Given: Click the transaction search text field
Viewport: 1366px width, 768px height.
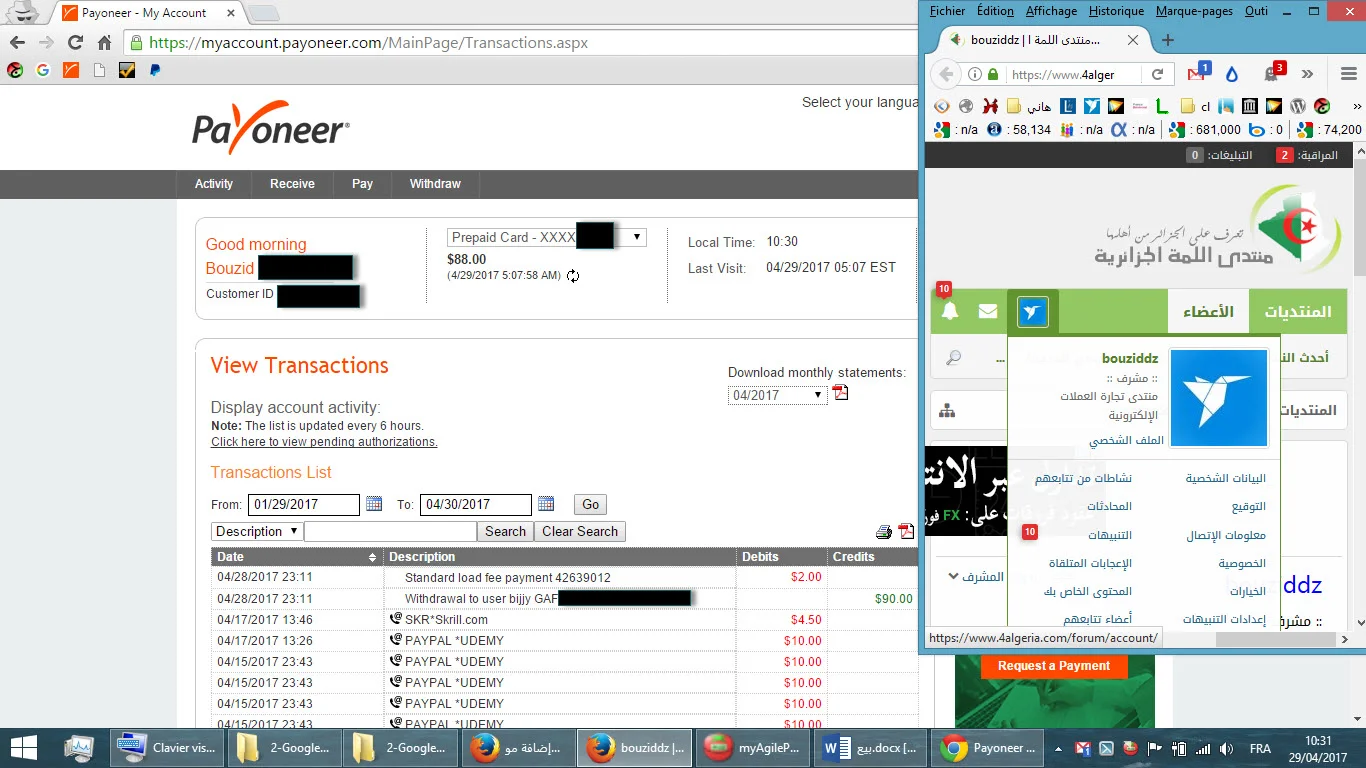Looking at the screenshot, I should tap(390, 532).
